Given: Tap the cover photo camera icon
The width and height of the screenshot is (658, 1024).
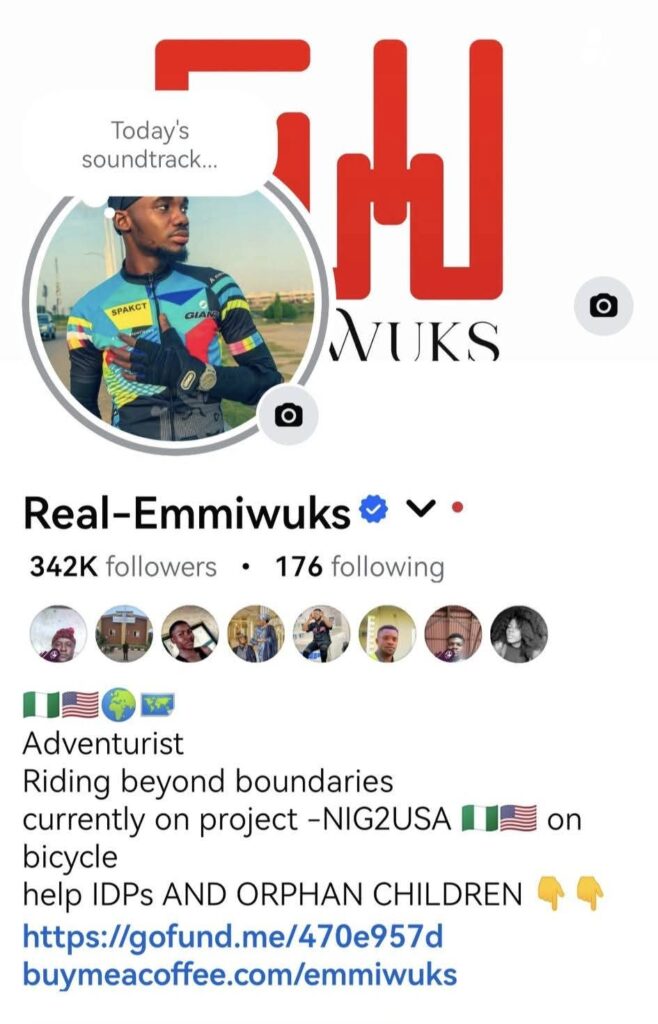Looking at the screenshot, I should pyautogui.click(x=603, y=306).
